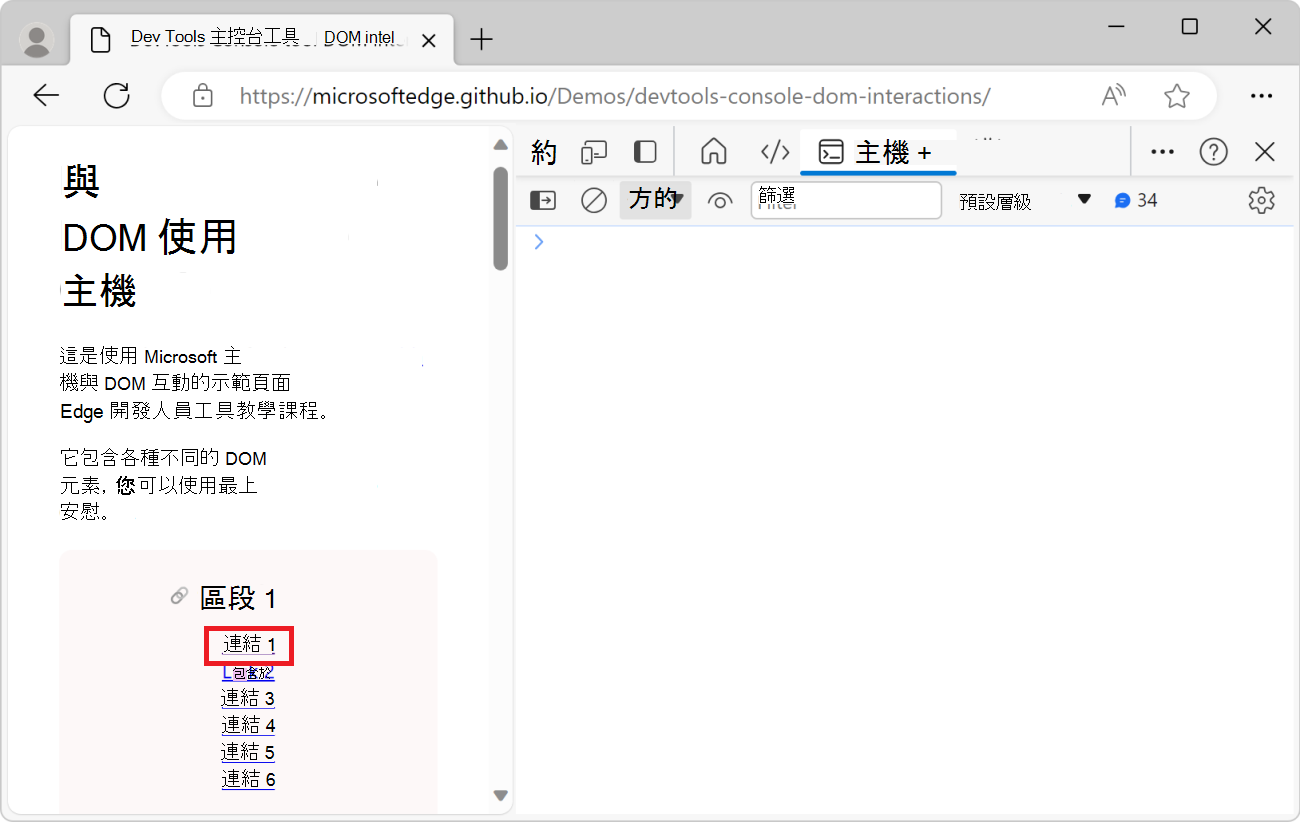Click the console filter input field
This screenshot has width=1300, height=822.
tap(846, 200)
